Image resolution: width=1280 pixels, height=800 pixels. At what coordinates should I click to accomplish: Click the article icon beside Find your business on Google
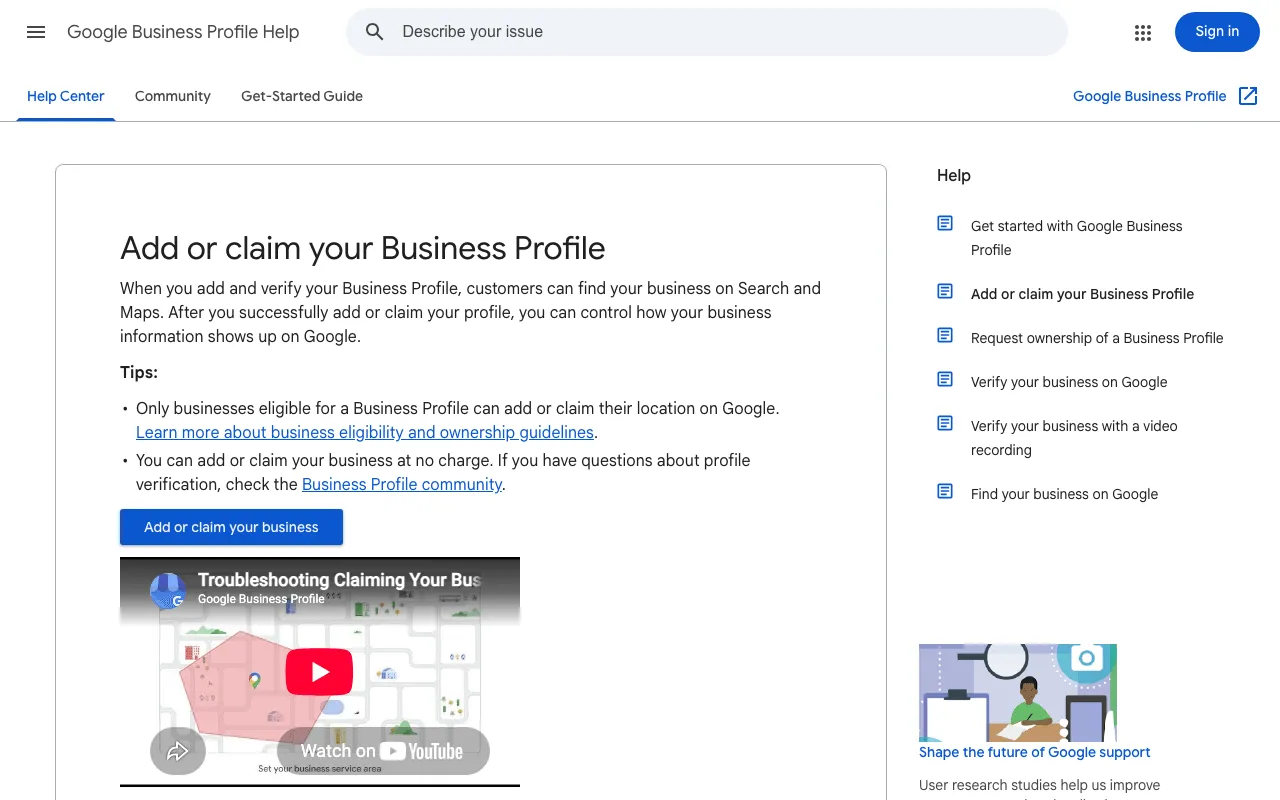945,491
